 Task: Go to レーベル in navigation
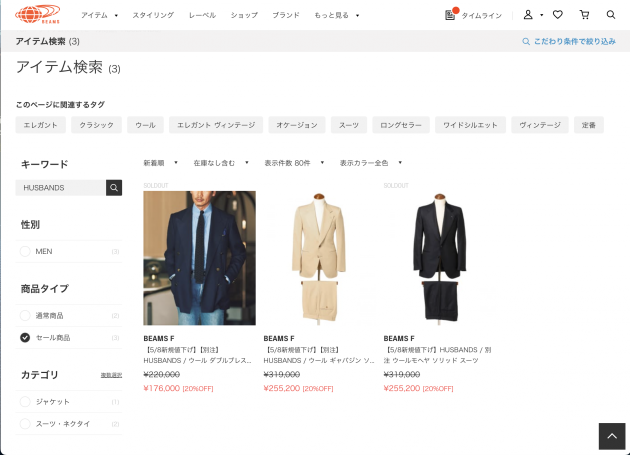(202, 15)
